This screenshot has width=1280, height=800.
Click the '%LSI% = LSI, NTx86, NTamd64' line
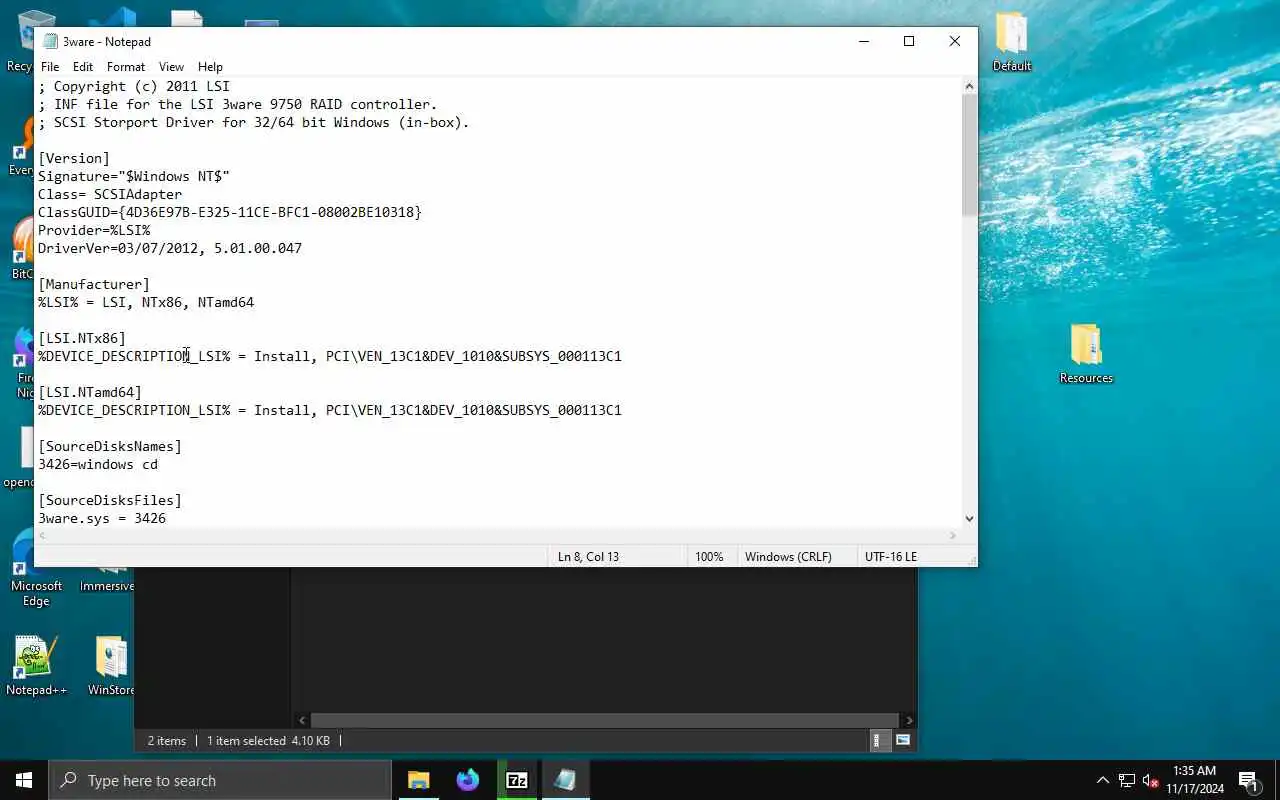coord(146,302)
